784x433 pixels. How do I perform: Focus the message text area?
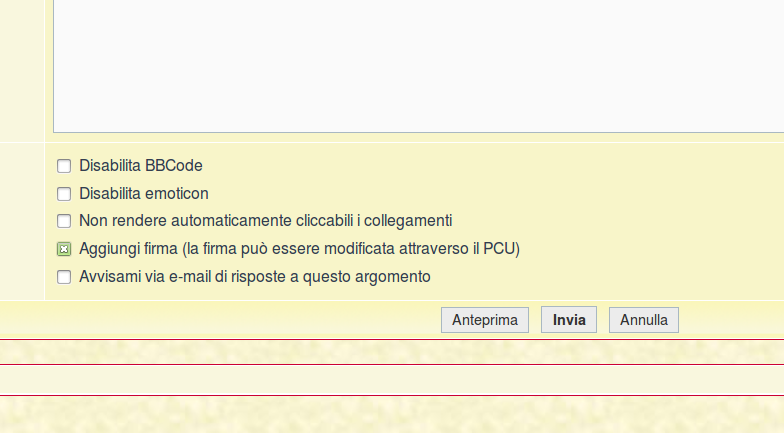[x=400, y=60]
